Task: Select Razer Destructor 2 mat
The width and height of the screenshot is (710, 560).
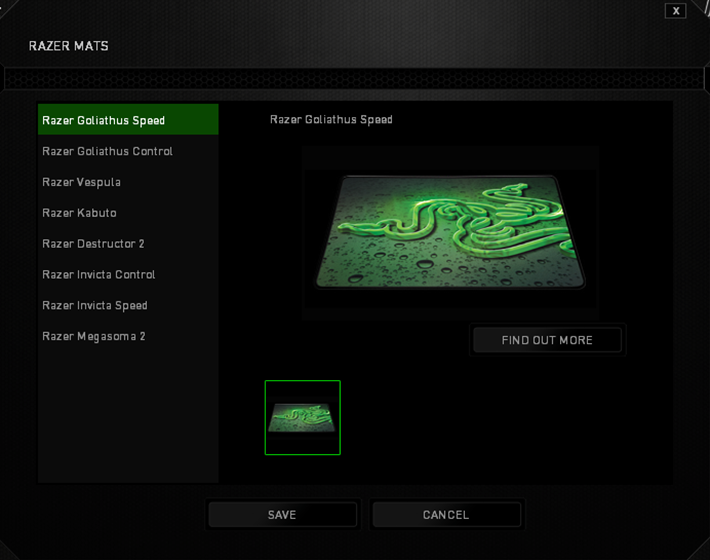Action: pos(128,244)
